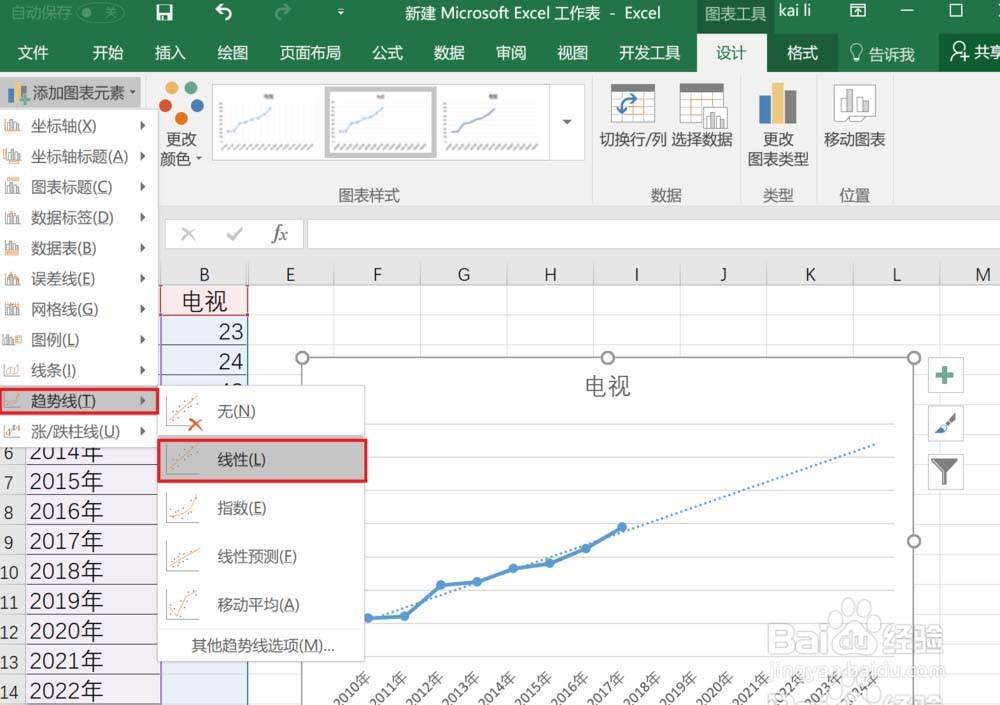Click the Save icon in title bar
Screen dimensions: 1000x705
pos(165,13)
